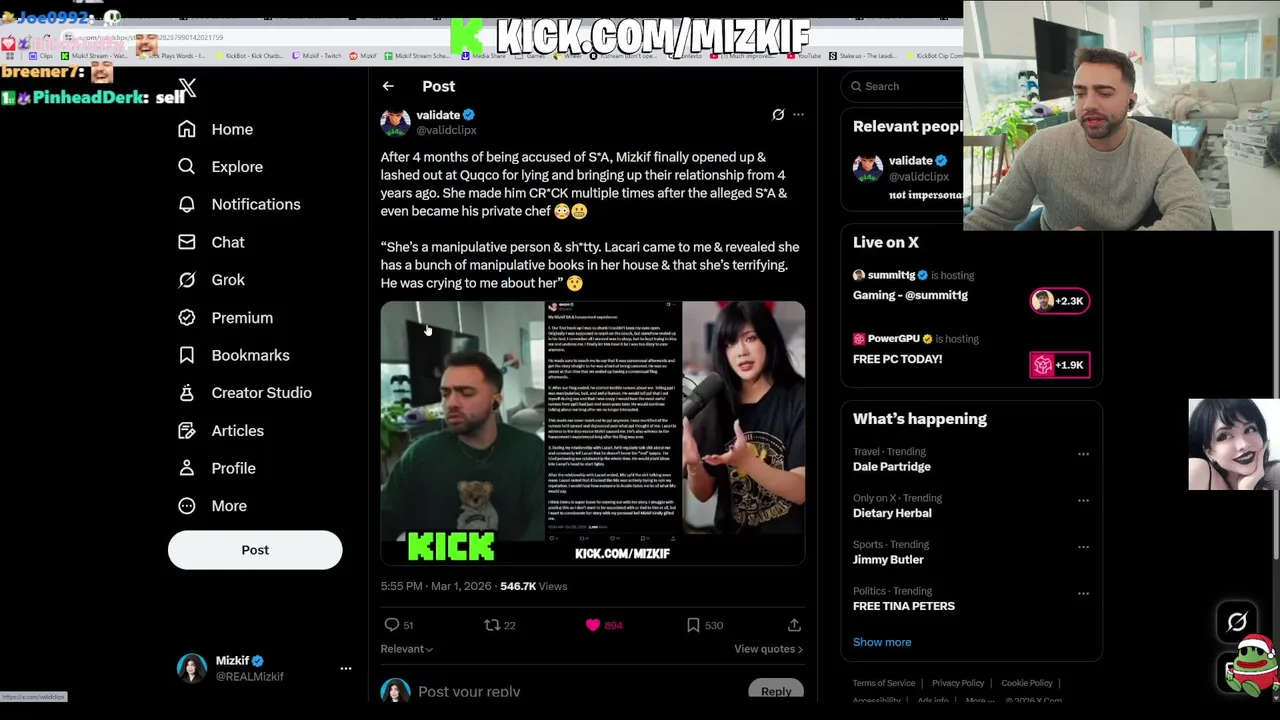The width and height of the screenshot is (1280, 720).
Task: Open Dale Partridge trending topic
Action: (892, 467)
